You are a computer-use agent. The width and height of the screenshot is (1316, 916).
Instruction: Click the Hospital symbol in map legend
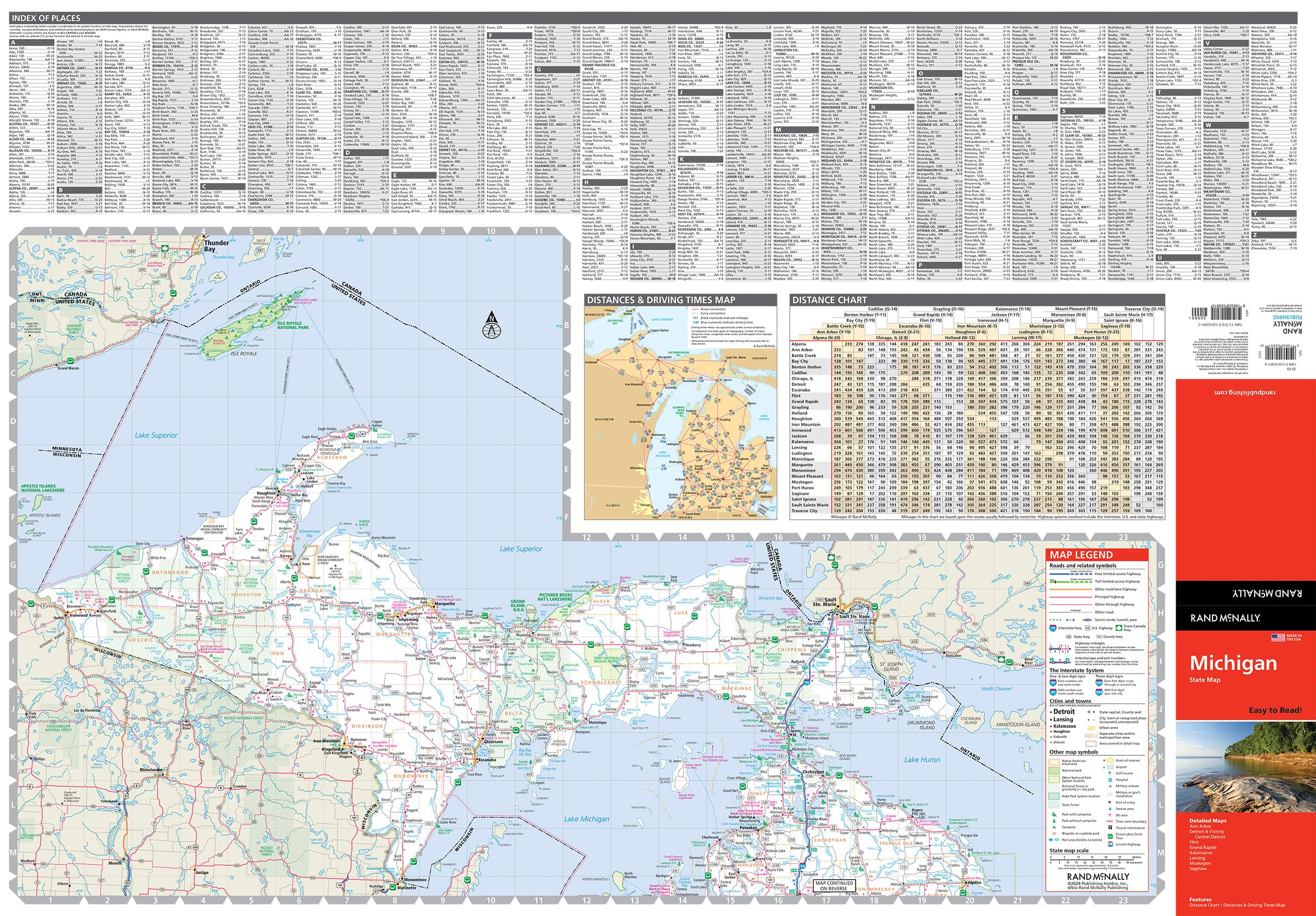pyautogui.click(x=1110, y=780)
